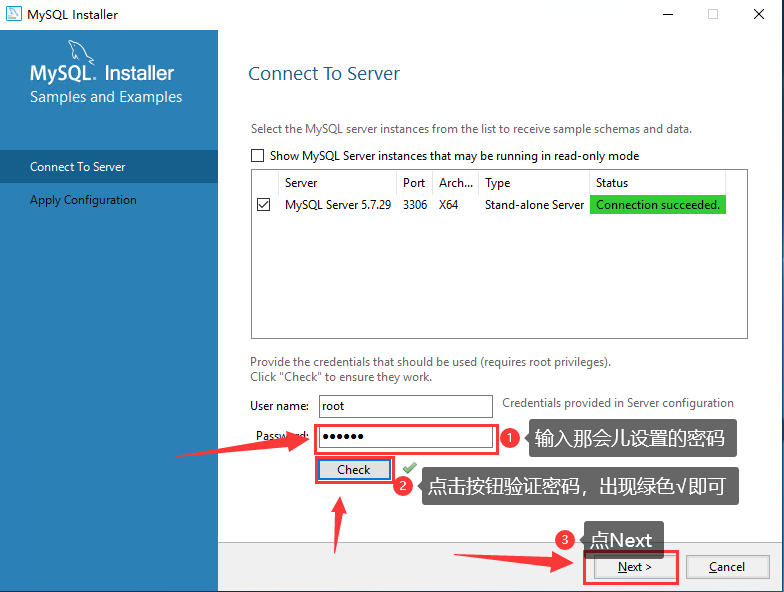The image size is (784, 592).
Task: Minimize the MySQL Installer window
Action: click(x=668, y=14)
